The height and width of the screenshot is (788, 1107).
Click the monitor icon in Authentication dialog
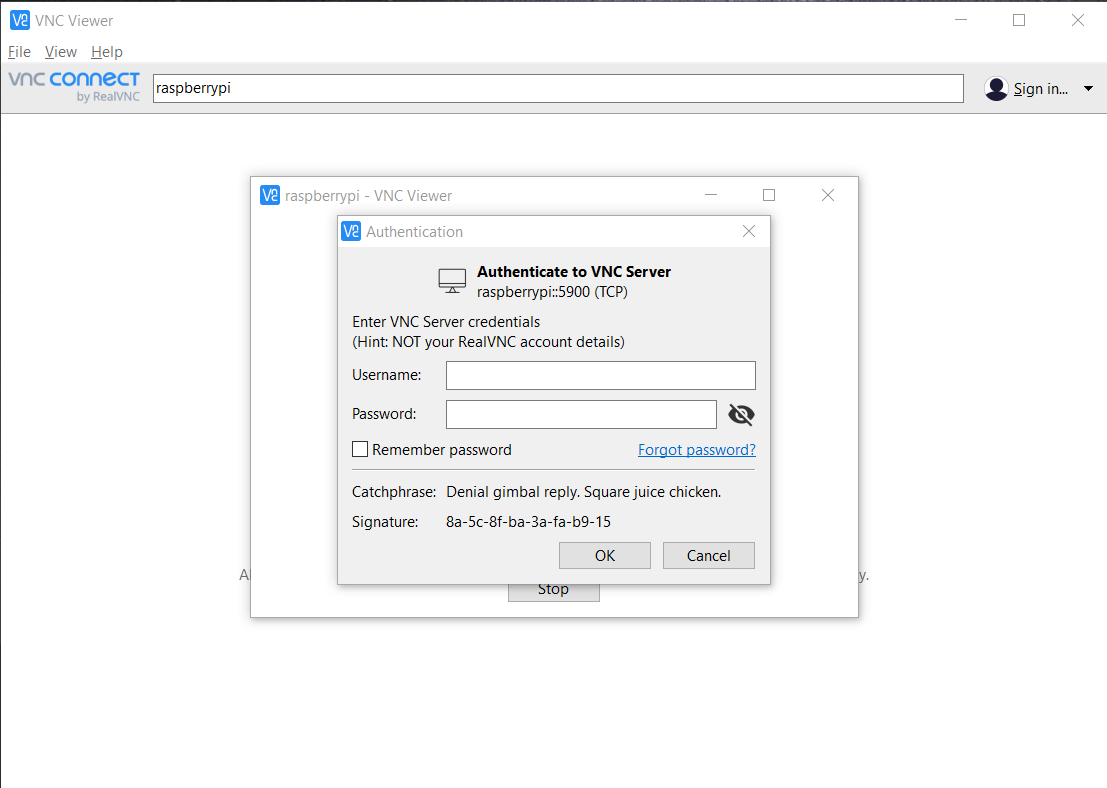(x=452, y=281)
